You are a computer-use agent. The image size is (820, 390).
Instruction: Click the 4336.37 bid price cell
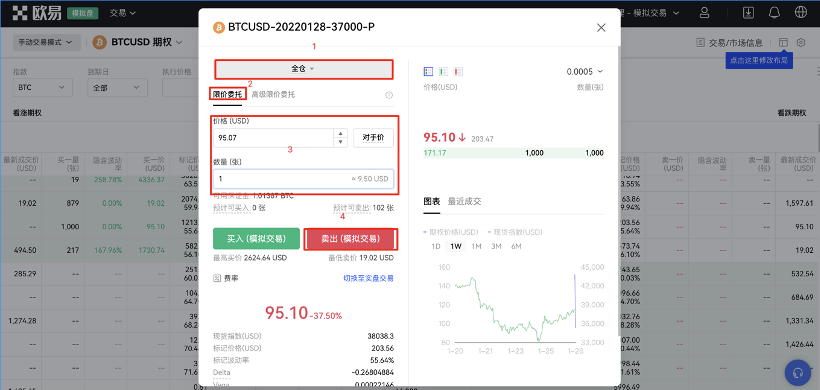pyautogui.click(x=151, y=179)
